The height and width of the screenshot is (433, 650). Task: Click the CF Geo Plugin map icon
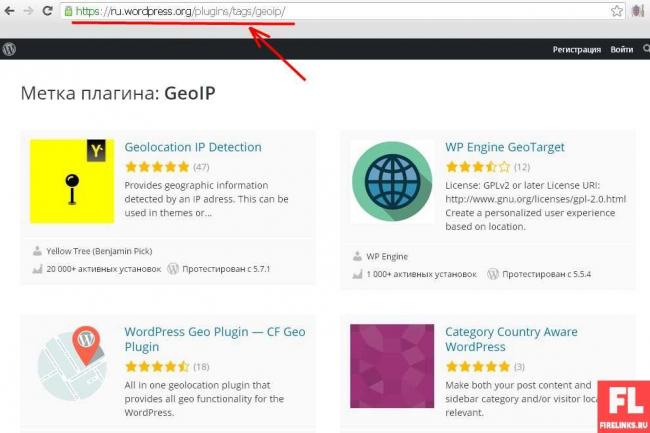tap(72, 366)
